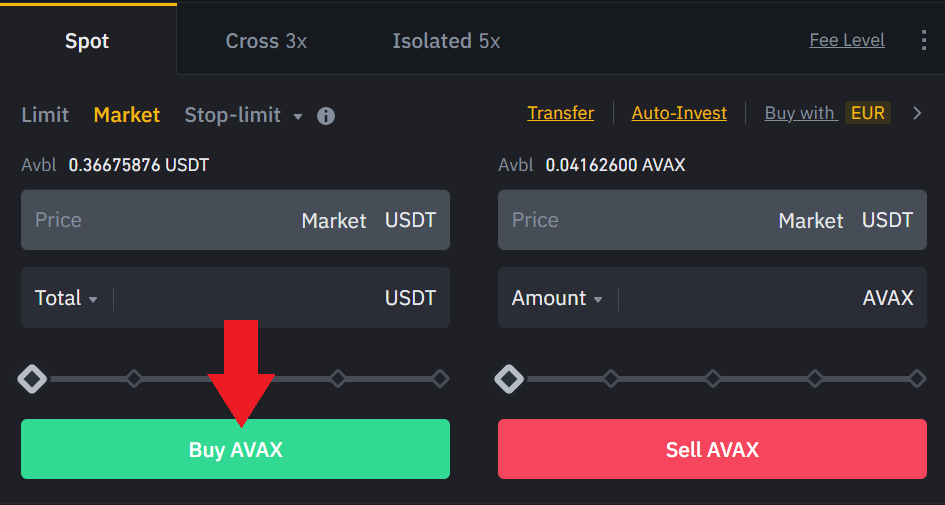Open the Amount dropdown in sell panel
Viewport: 945px width, 505px height.
(x=557, y=298)
